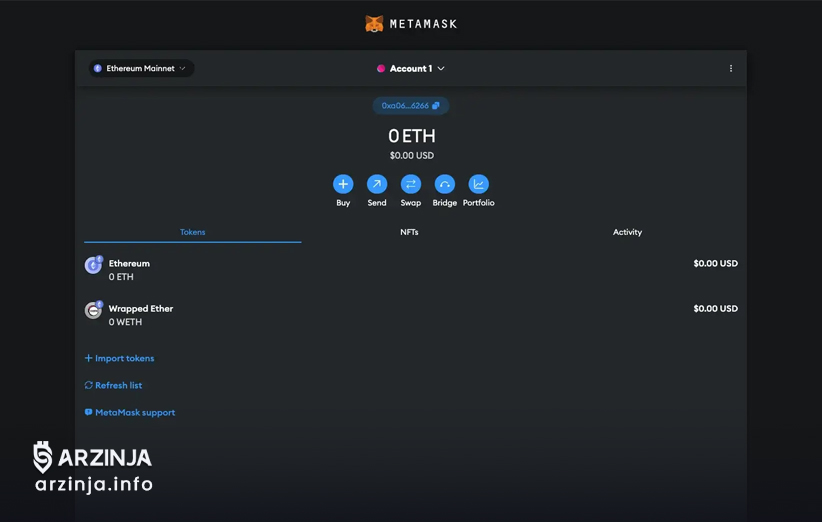Switch to the Activity tab

pos(628,232)
